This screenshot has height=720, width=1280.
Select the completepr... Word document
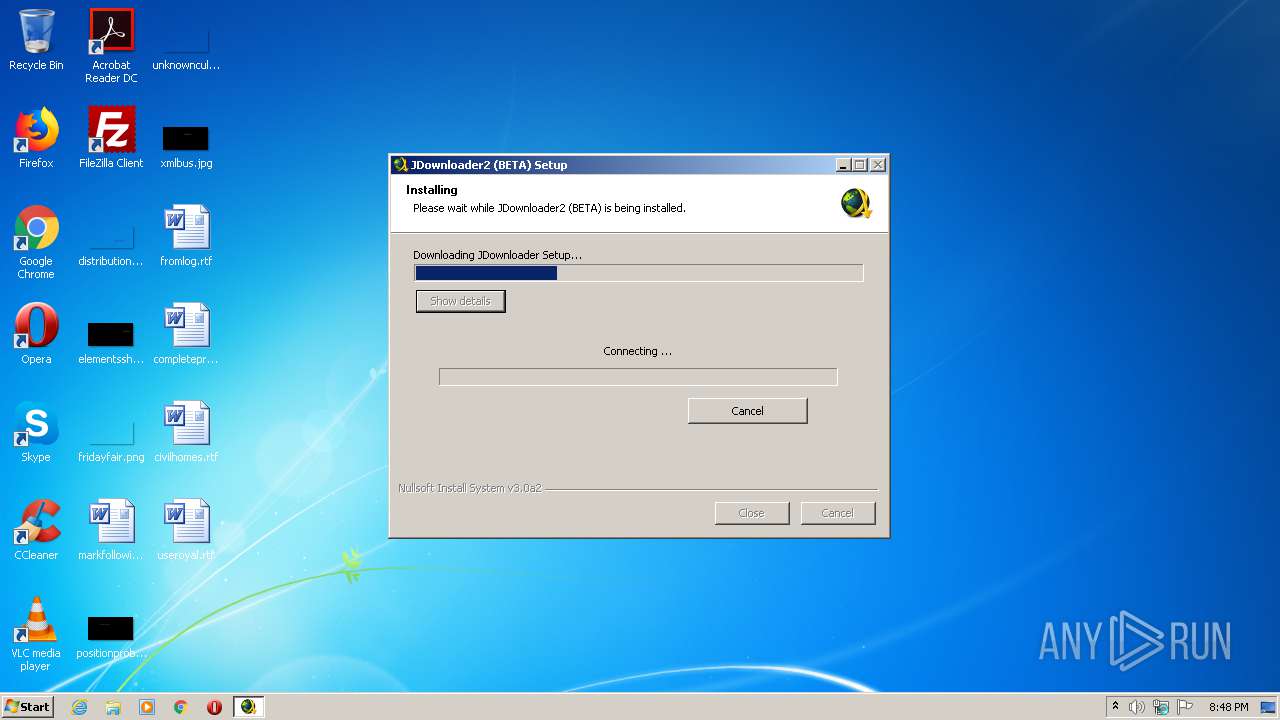pyautogui.click(x=186, y=334)
